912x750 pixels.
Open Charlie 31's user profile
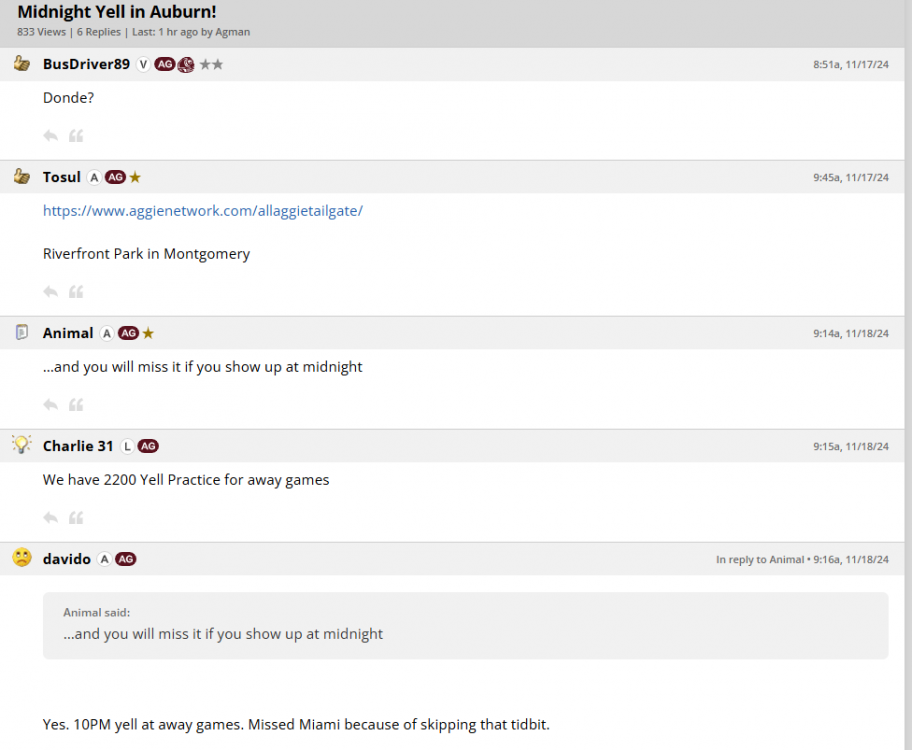pyautogui.click(x=78, y=446)
